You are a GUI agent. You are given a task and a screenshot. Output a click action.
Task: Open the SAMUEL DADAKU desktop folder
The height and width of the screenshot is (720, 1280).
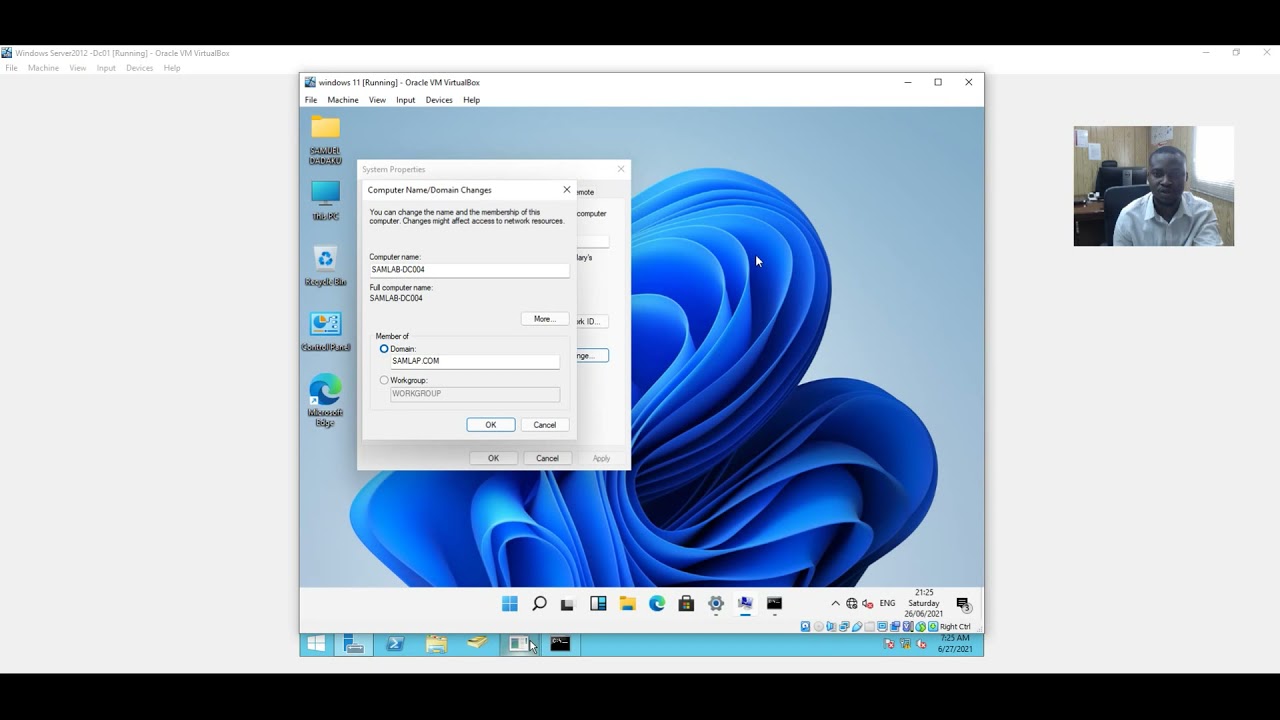pyautogui.click(x=325, y=140)
